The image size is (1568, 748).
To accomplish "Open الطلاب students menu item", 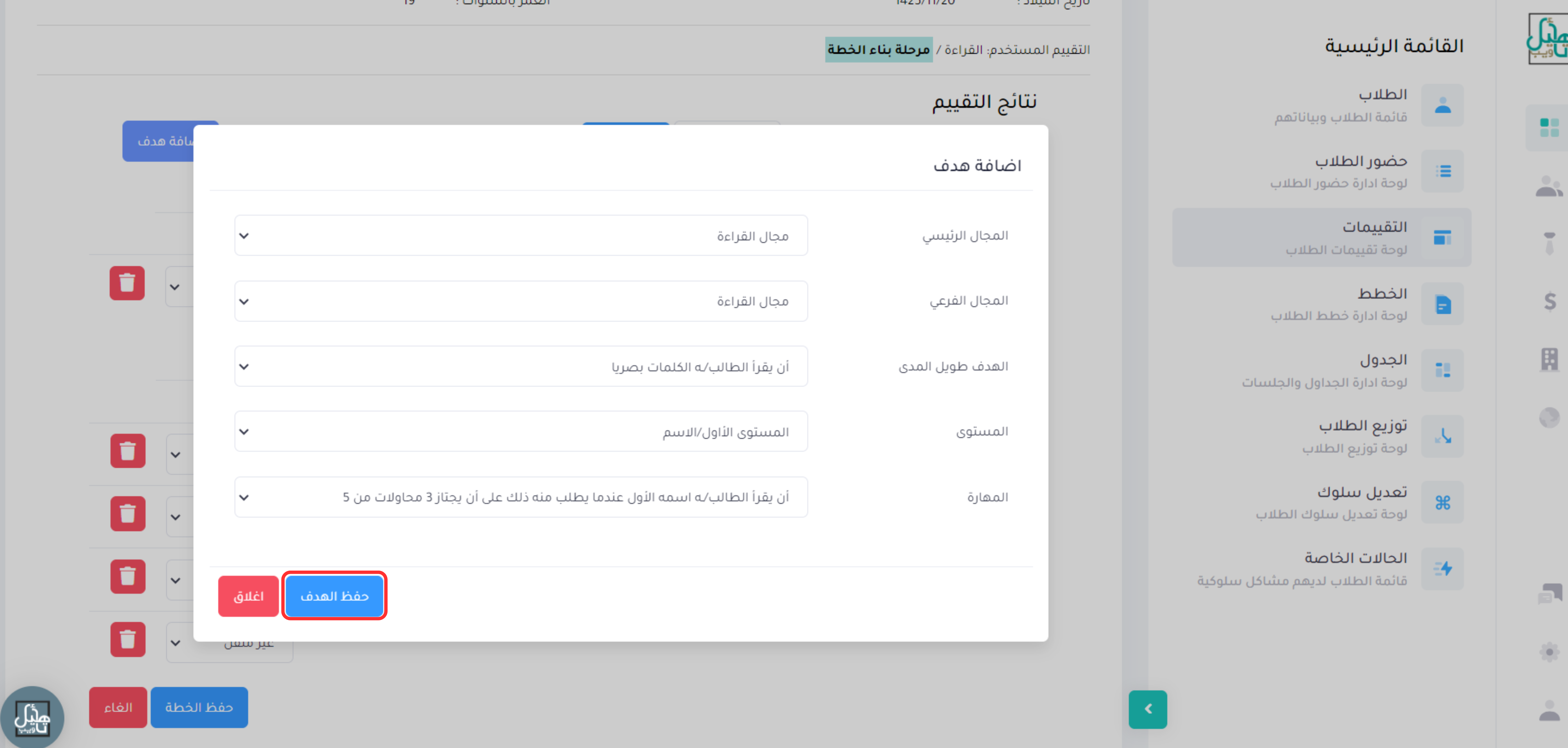I will [x=1321, y=105].
